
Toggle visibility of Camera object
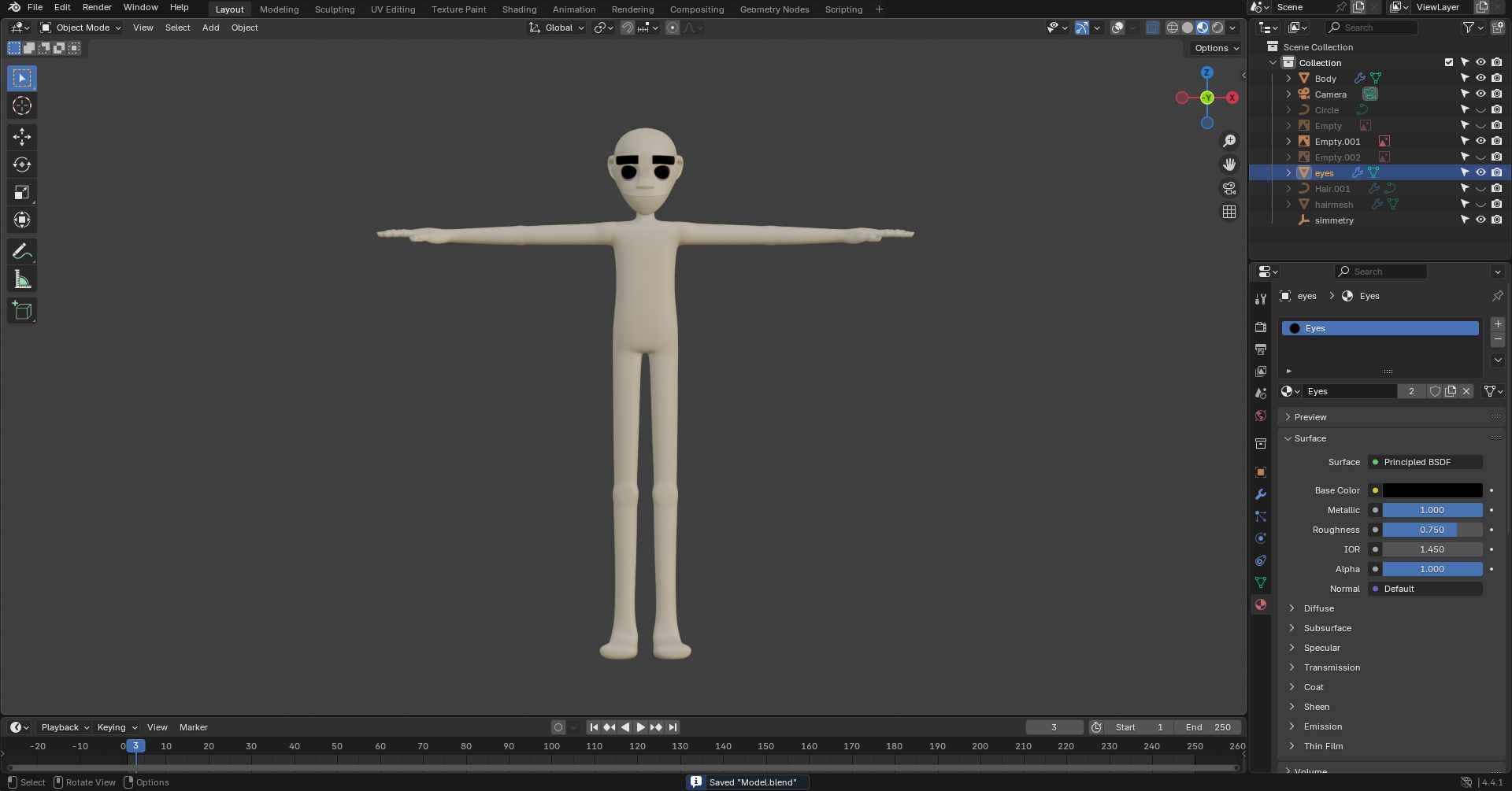click(1480, 94)
